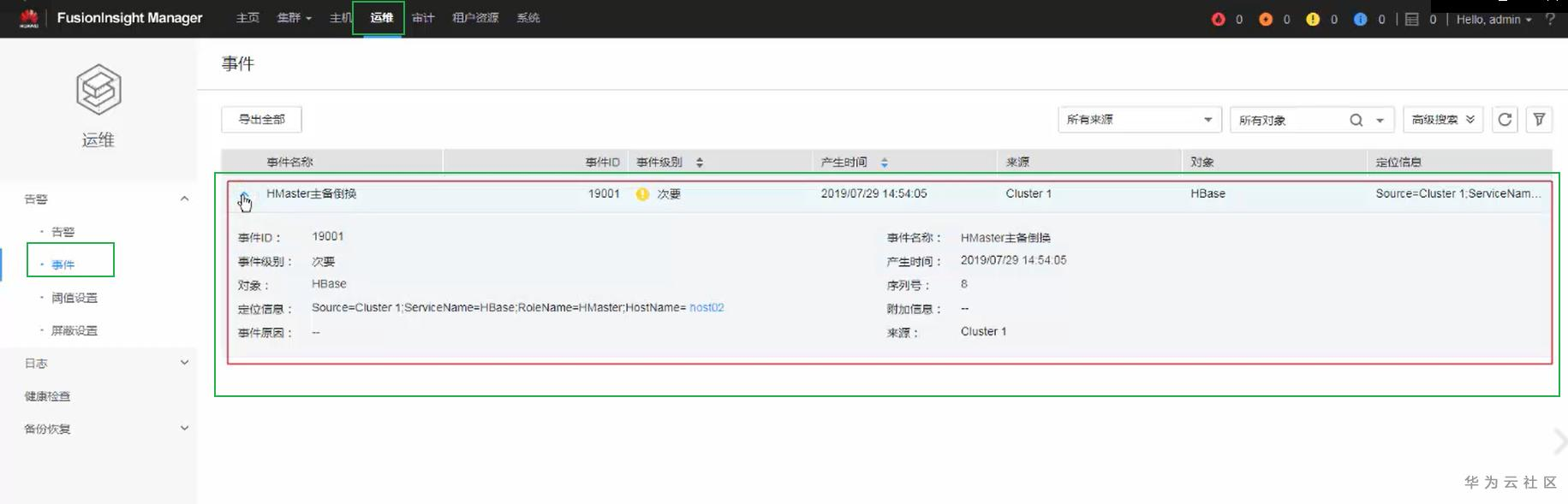The width and height of the screenshot is (1568, 504).
Task: Expand 高级搜索 advanced search
Action: (1443, 119)
